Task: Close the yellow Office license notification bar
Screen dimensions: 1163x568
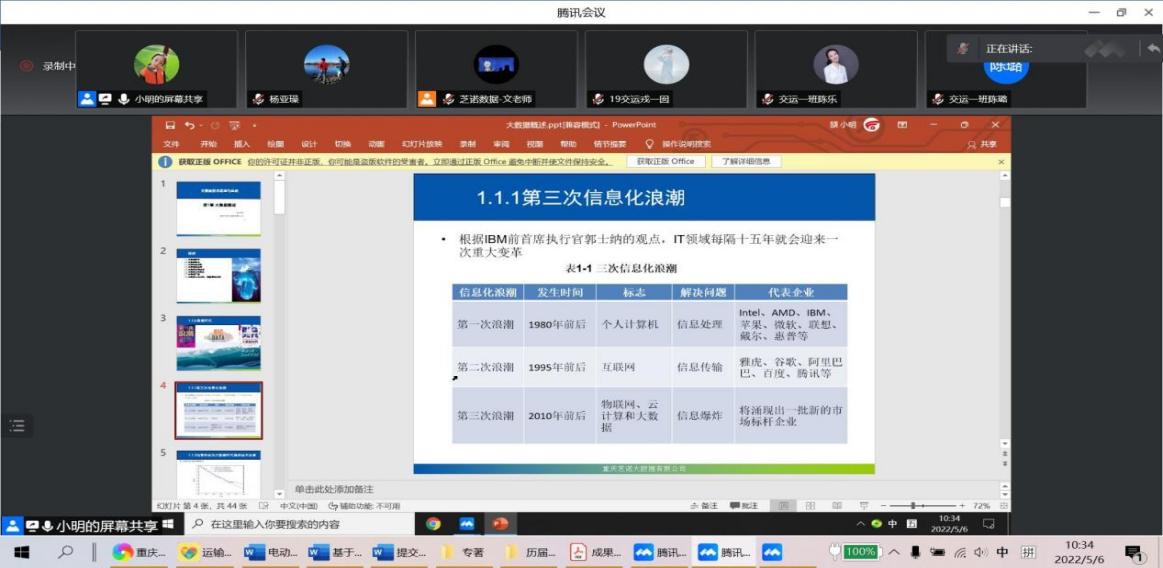Action: [x=1001, y=161]
